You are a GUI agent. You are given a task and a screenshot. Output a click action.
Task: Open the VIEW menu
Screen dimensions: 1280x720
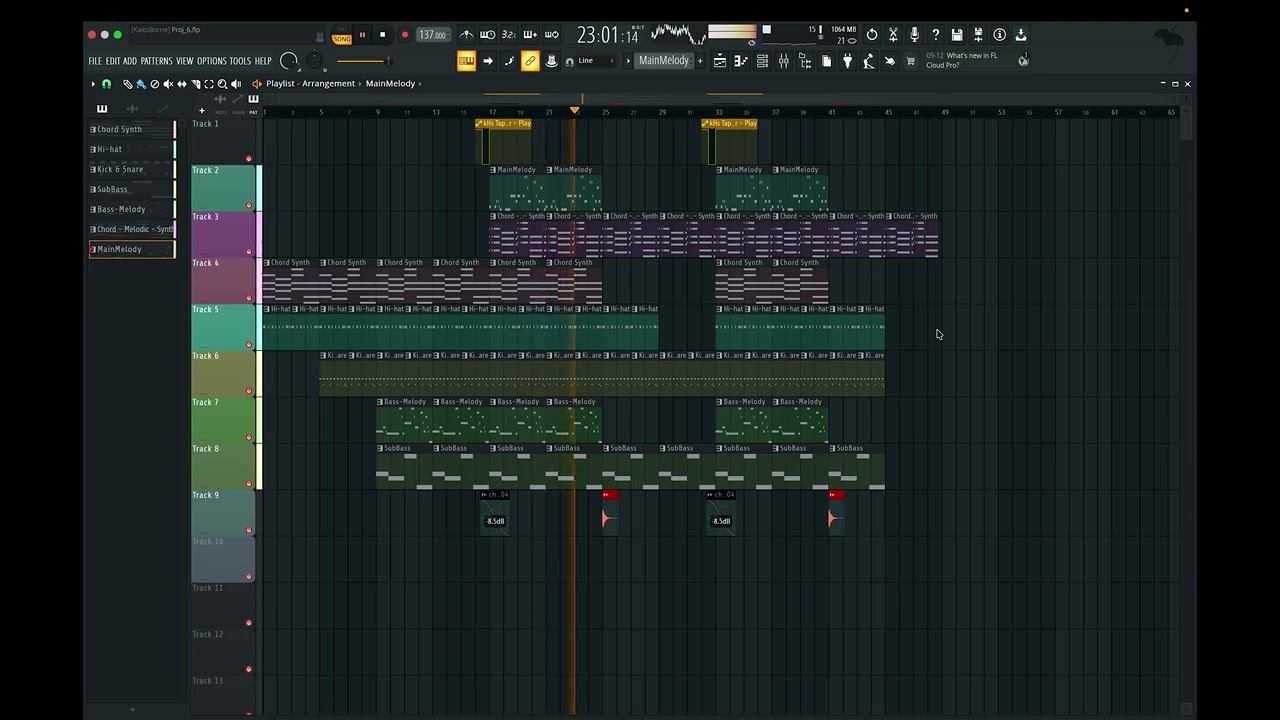tap(185, 61)
